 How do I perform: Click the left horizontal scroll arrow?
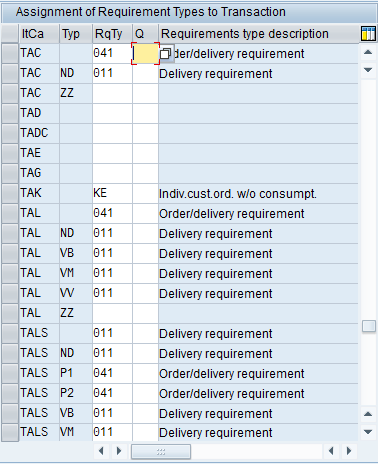point(101,451)
